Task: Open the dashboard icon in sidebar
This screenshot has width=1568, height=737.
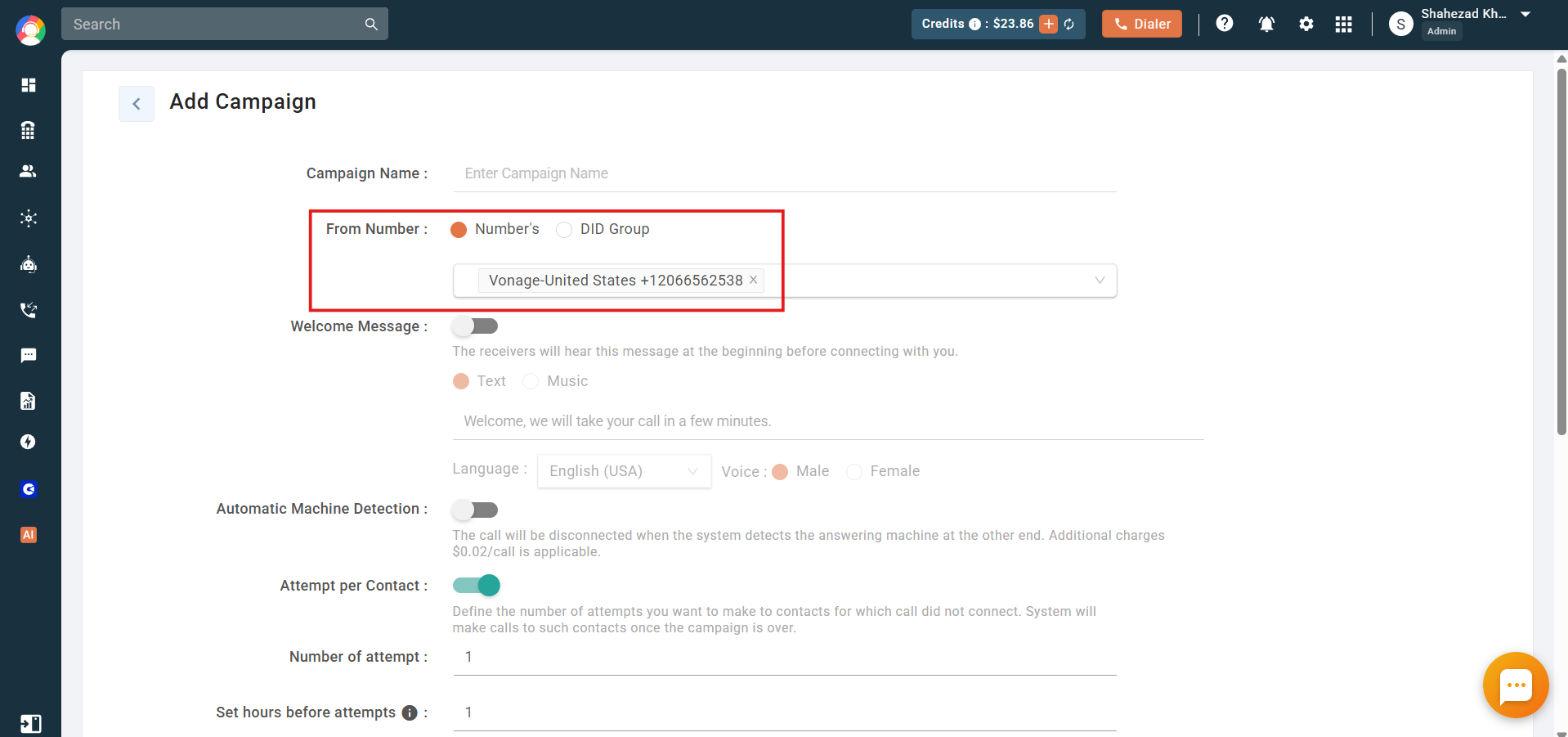Action: [29, 85]
